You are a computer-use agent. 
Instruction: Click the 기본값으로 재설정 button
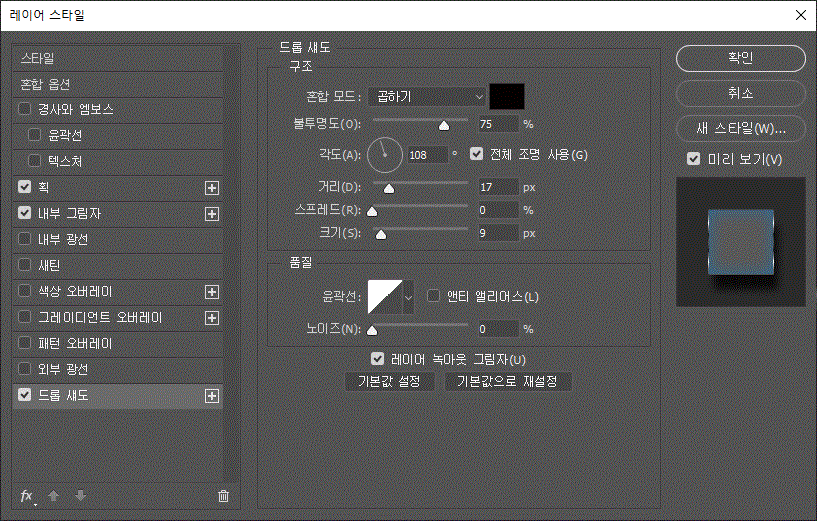pyautogui.click(x=507, y=381)
